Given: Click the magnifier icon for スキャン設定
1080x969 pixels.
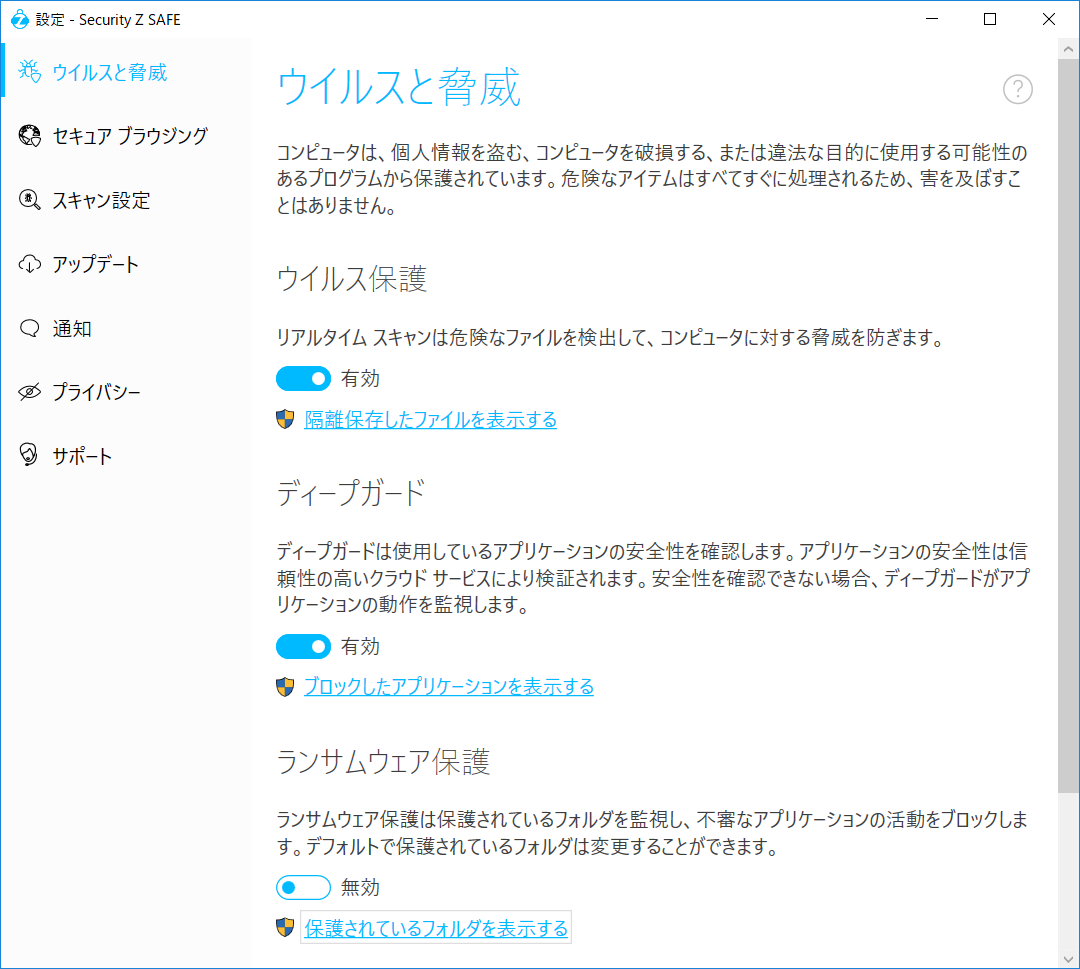Looking at the screenshot, I should point(30,200).
